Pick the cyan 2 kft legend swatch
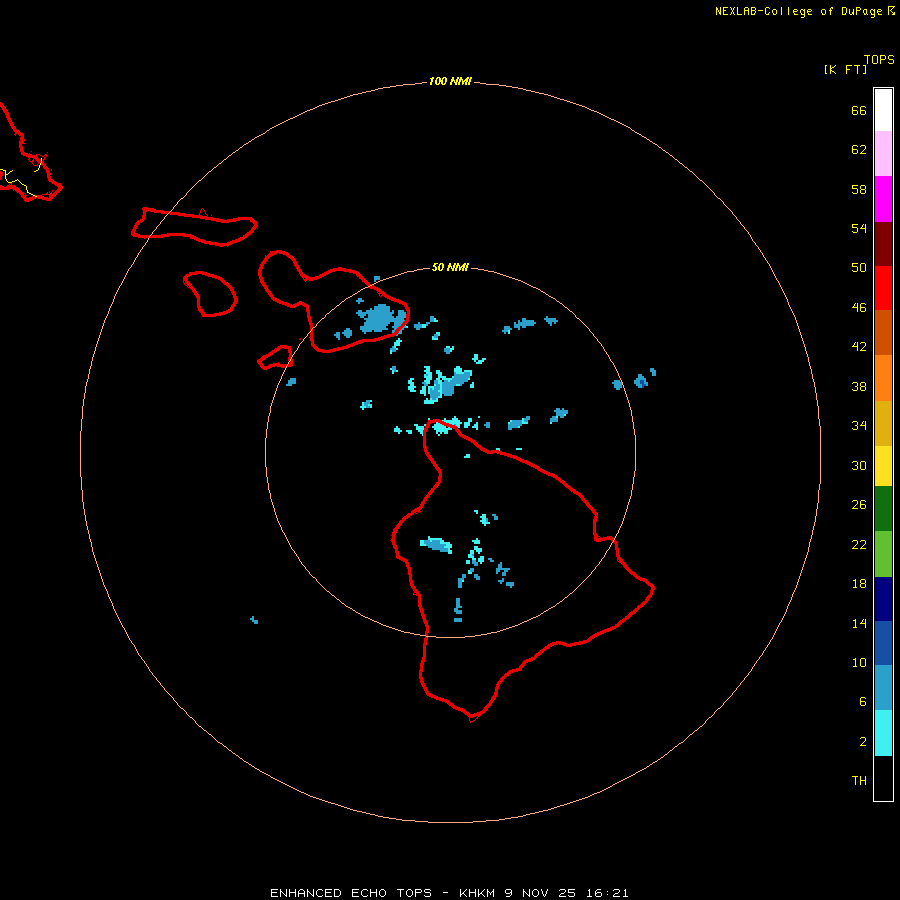This screenshot has width=900, height=900. pos(883,733)
